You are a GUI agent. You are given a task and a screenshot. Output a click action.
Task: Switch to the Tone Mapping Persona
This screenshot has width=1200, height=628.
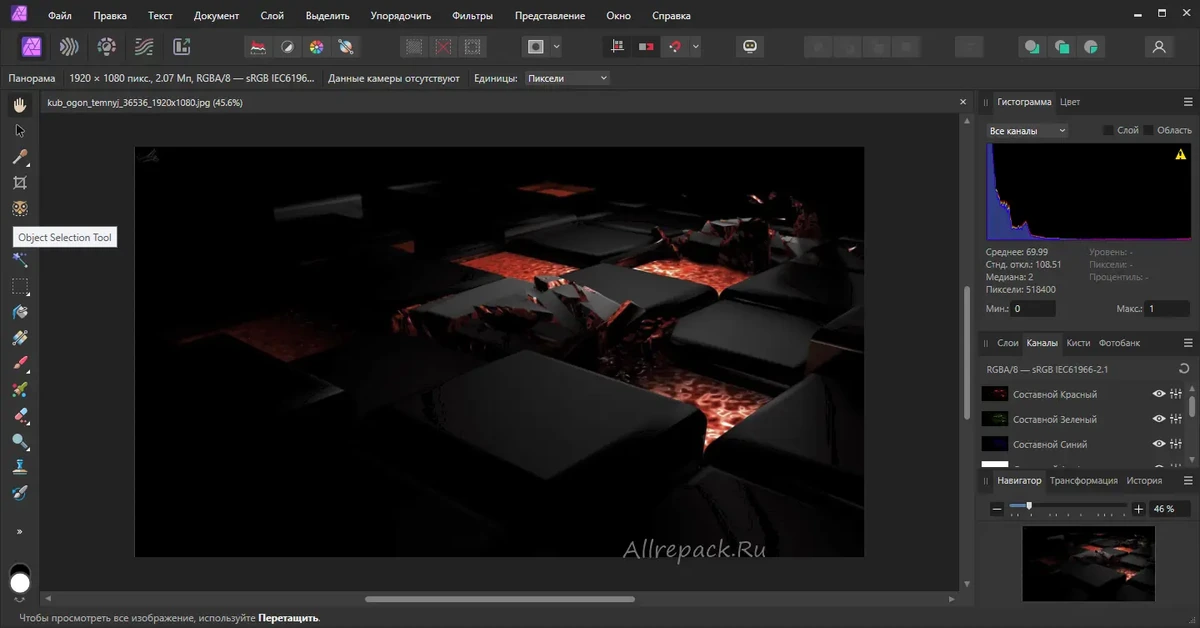click(x=144, y=46)
